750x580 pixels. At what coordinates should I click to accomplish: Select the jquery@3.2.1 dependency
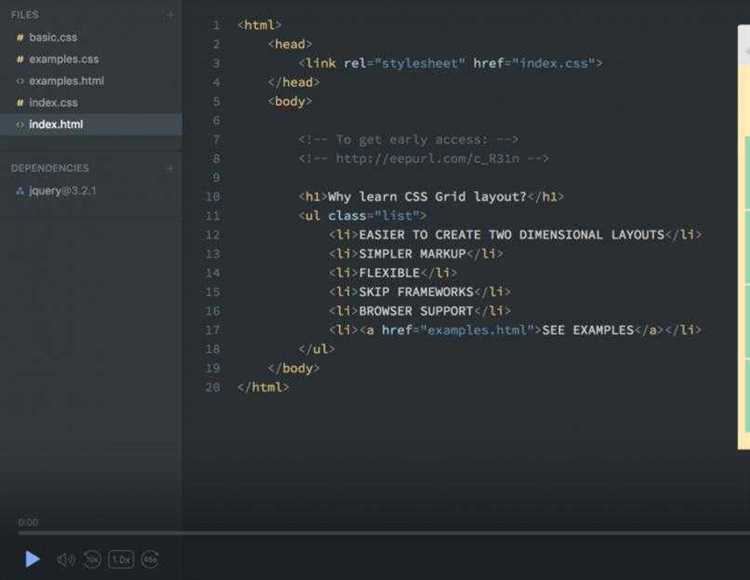coord(62,190)
